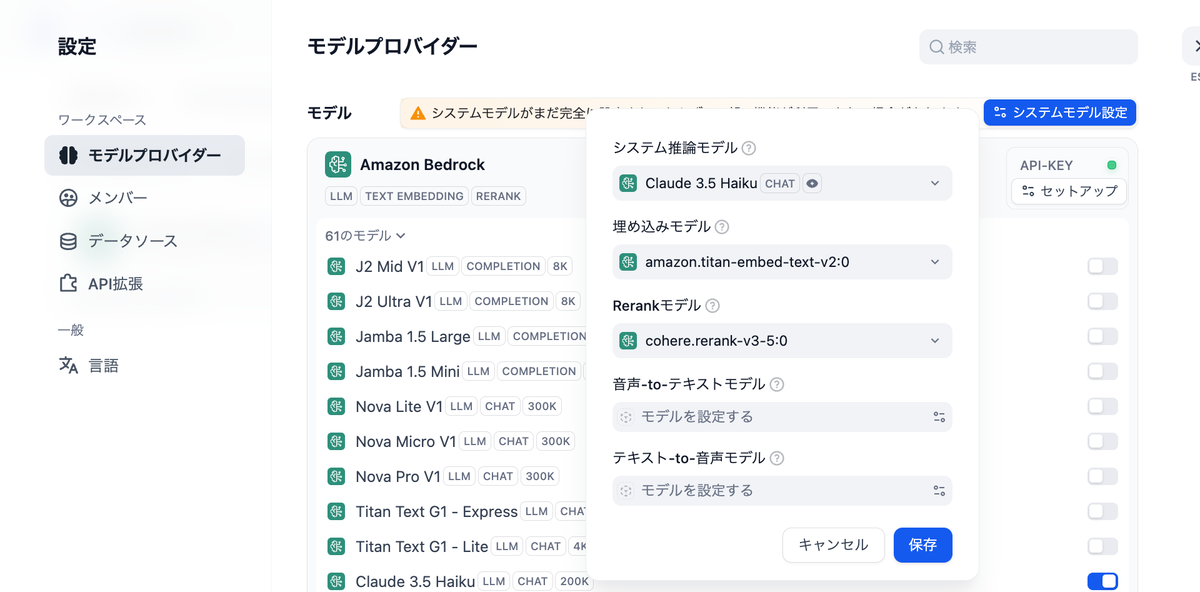Click the settings sliders icon in テキスト-to-音声モデル field
1200x592 pixels.
pyautogui.click(x=939, y=490)
